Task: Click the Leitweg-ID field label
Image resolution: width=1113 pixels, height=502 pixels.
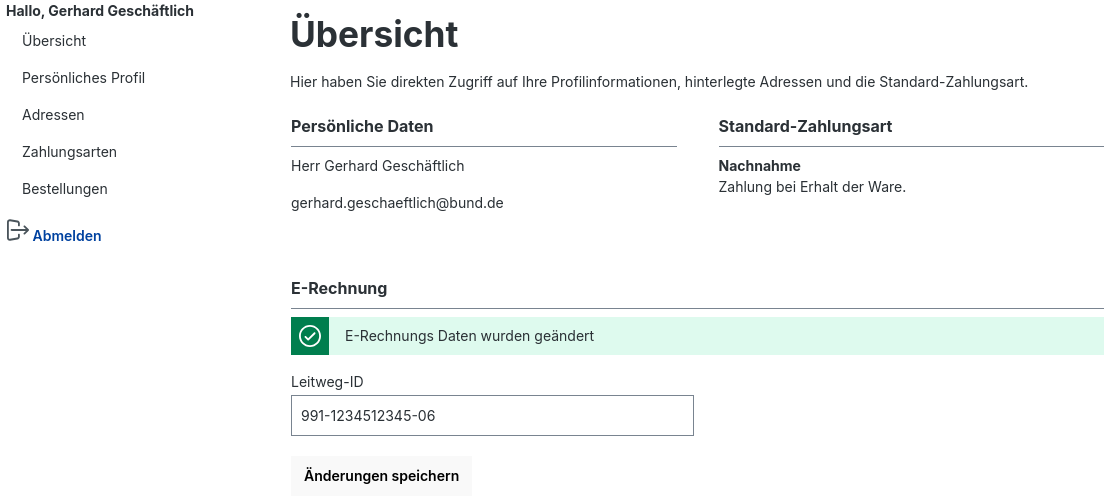Action: click(326, 382)
